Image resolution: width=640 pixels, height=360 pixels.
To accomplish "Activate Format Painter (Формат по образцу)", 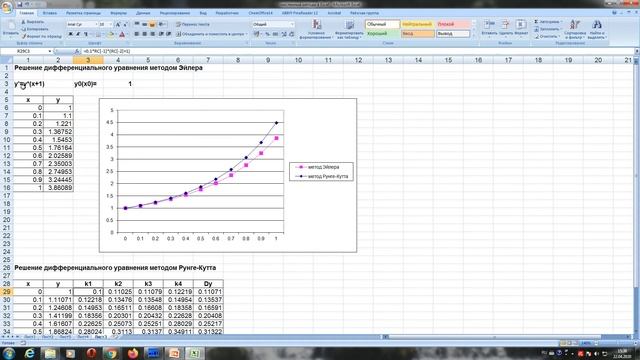I will [x=42, y=36].
